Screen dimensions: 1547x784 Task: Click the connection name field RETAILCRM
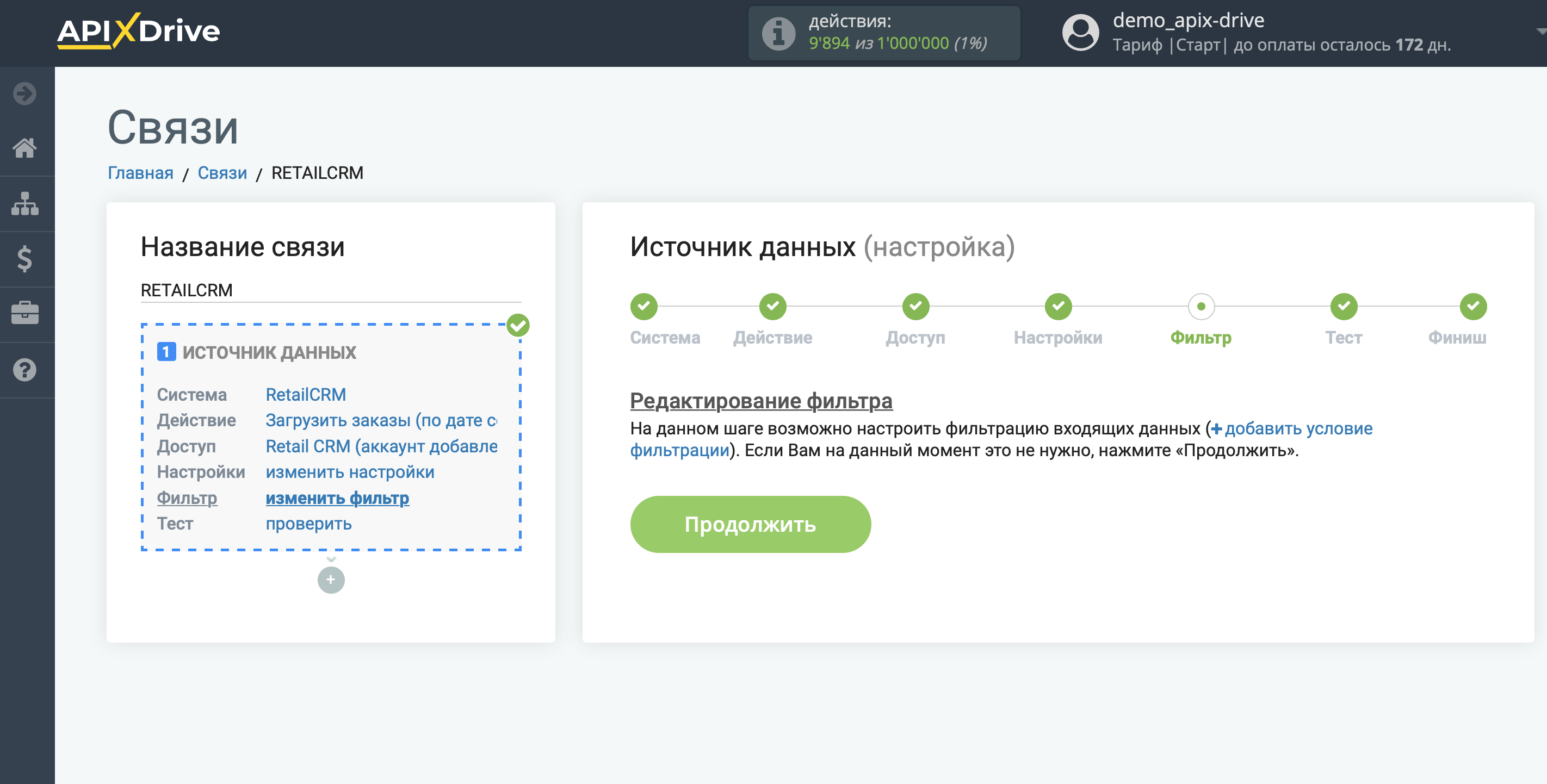[331, 290]
